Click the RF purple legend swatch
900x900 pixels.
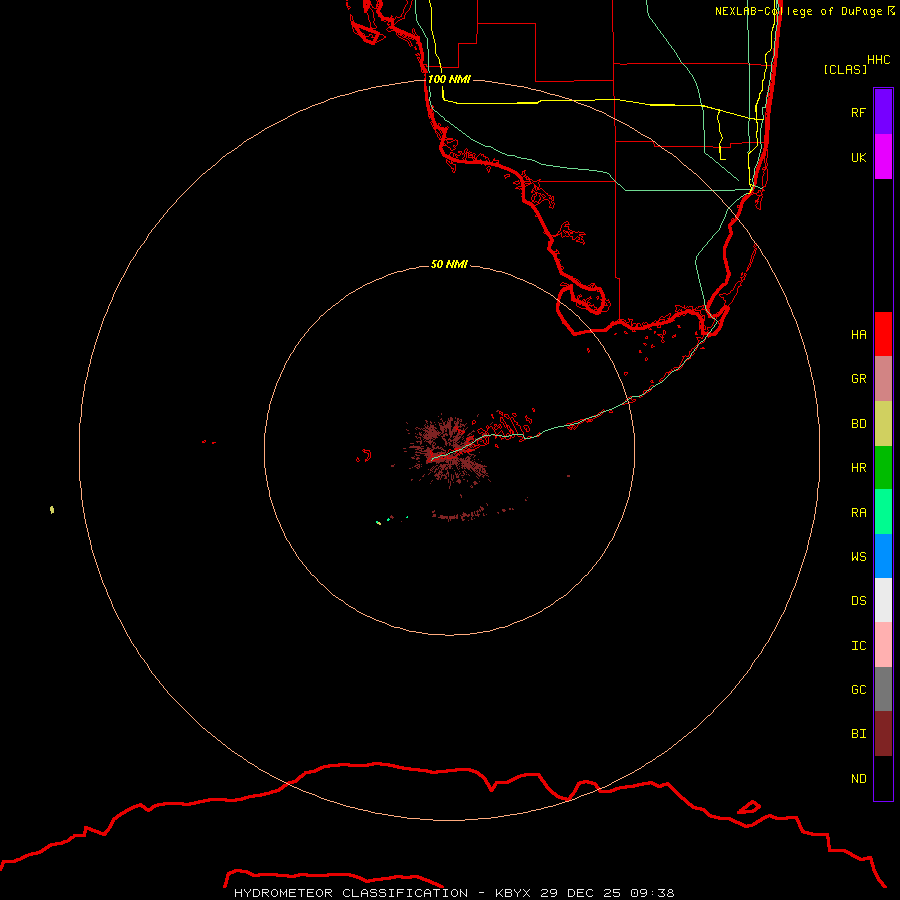point(883,111)
